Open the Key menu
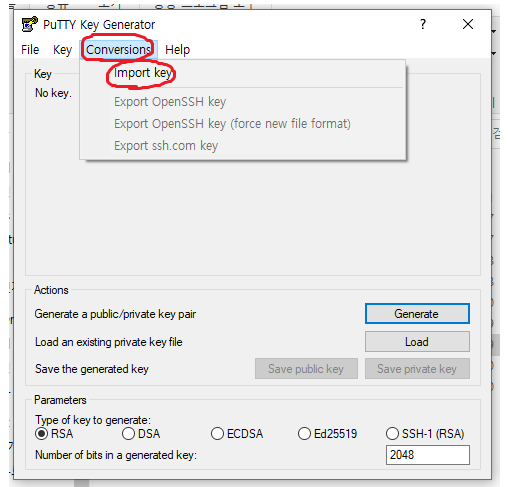The image size is (508, 487). (62, 50)
